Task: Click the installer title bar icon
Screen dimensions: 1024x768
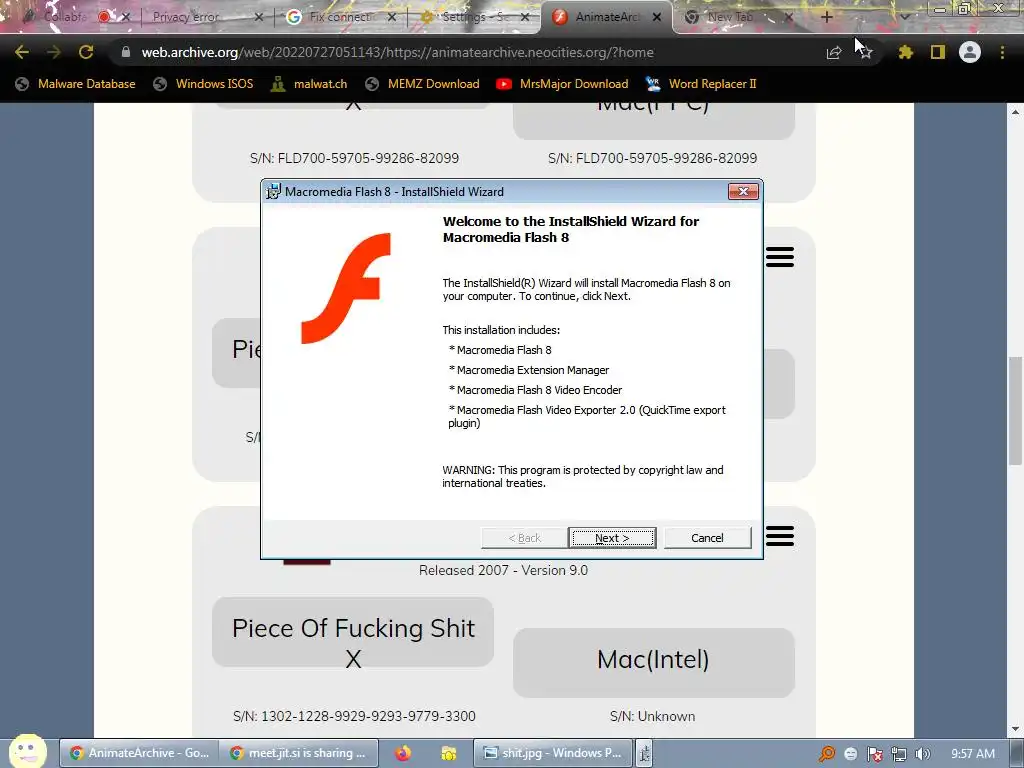Action: [274, 191]
